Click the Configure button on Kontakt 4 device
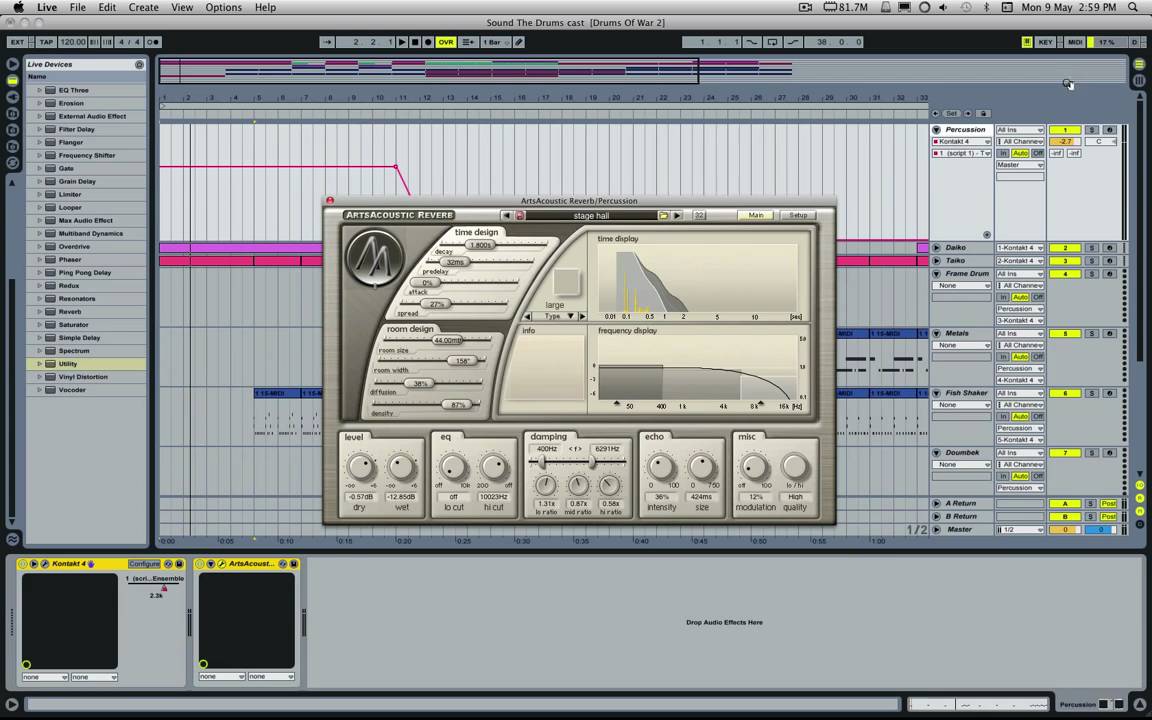Screen dimensions: 1152x720 (144, 564)
